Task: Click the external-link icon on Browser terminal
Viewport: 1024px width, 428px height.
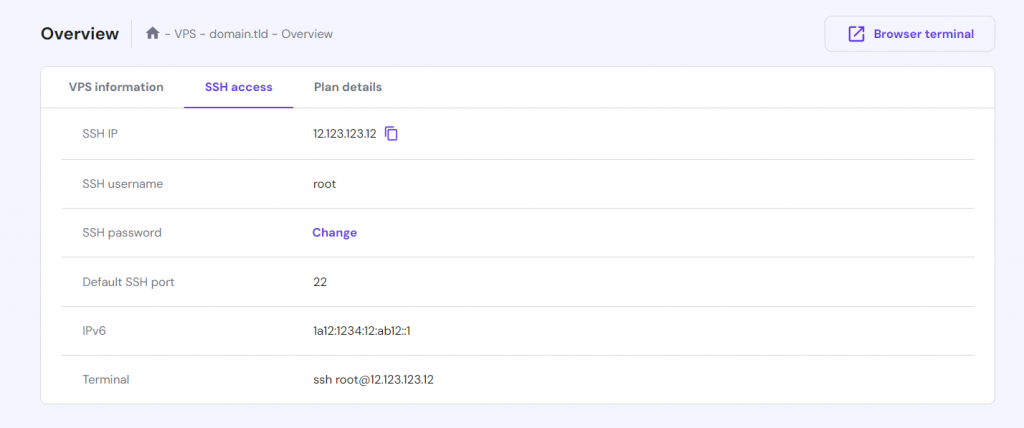Action: [x=856, y=34]
